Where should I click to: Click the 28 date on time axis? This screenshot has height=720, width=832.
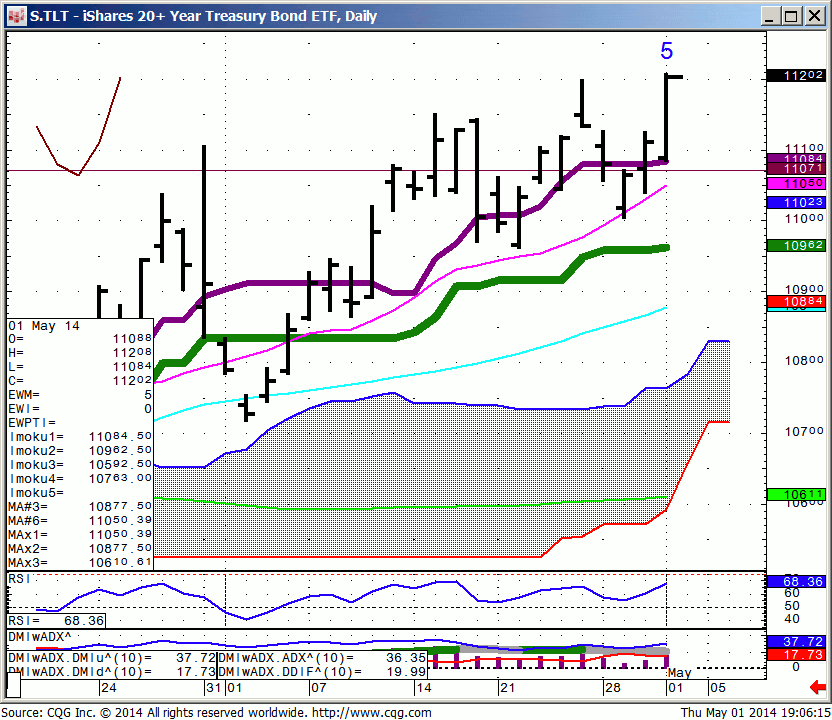point(612,688)
